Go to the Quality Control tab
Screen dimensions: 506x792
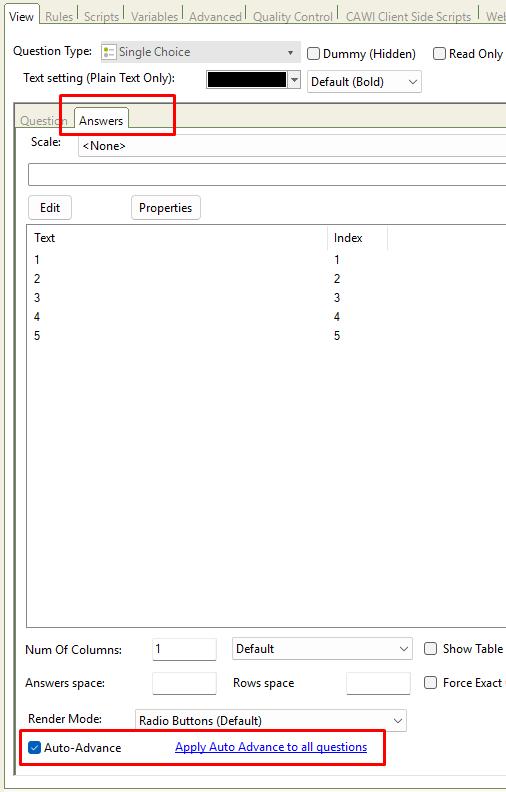coord(292,17)
